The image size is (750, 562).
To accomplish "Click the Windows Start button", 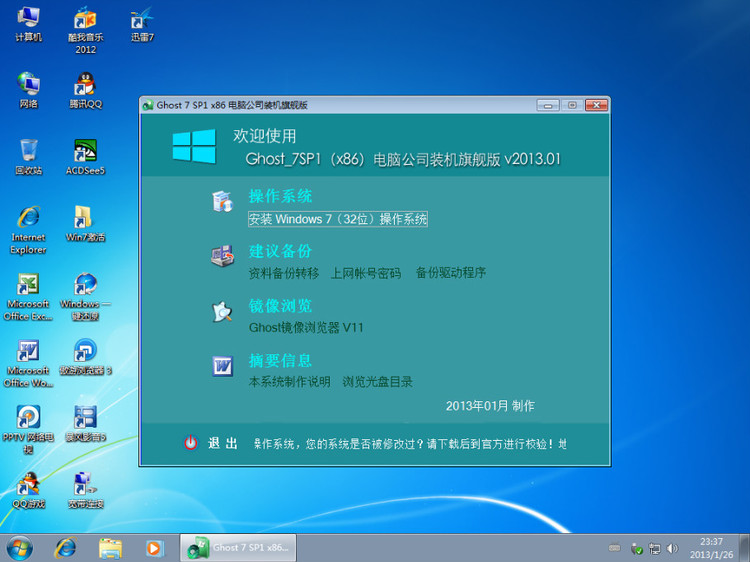I will [x=19, y=547].
